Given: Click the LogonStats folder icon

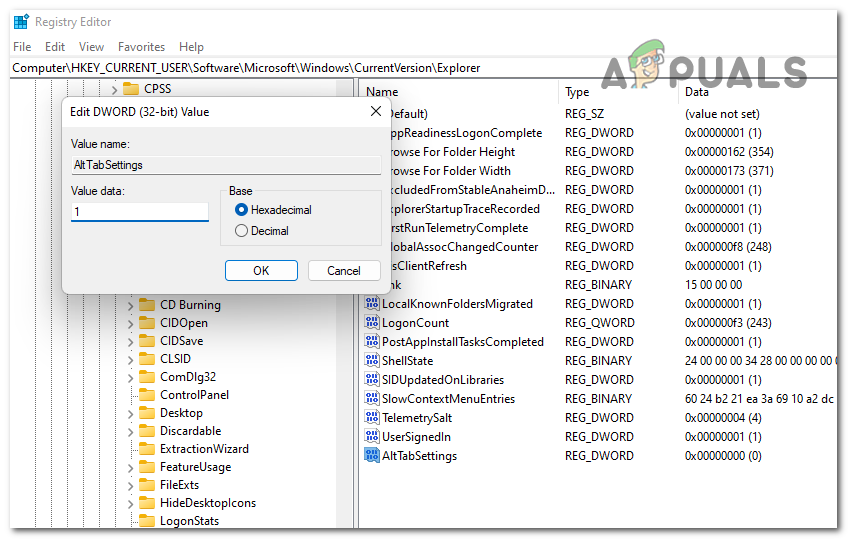Looking at the screenshot, I should (147, 521).
